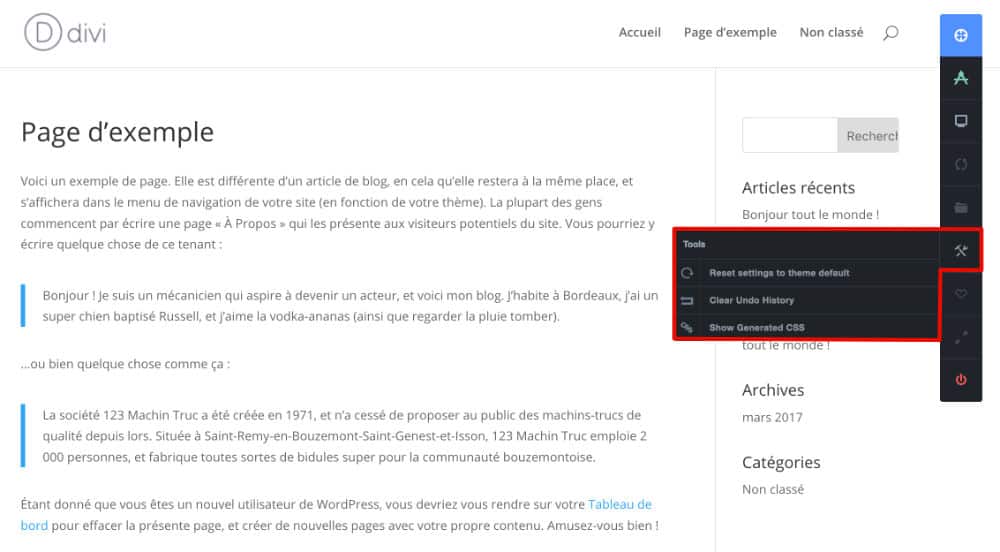Click the blue crosshair icon atop sidebar
The width and height of the screenshot is (1000, 552).
click(961, 35)
